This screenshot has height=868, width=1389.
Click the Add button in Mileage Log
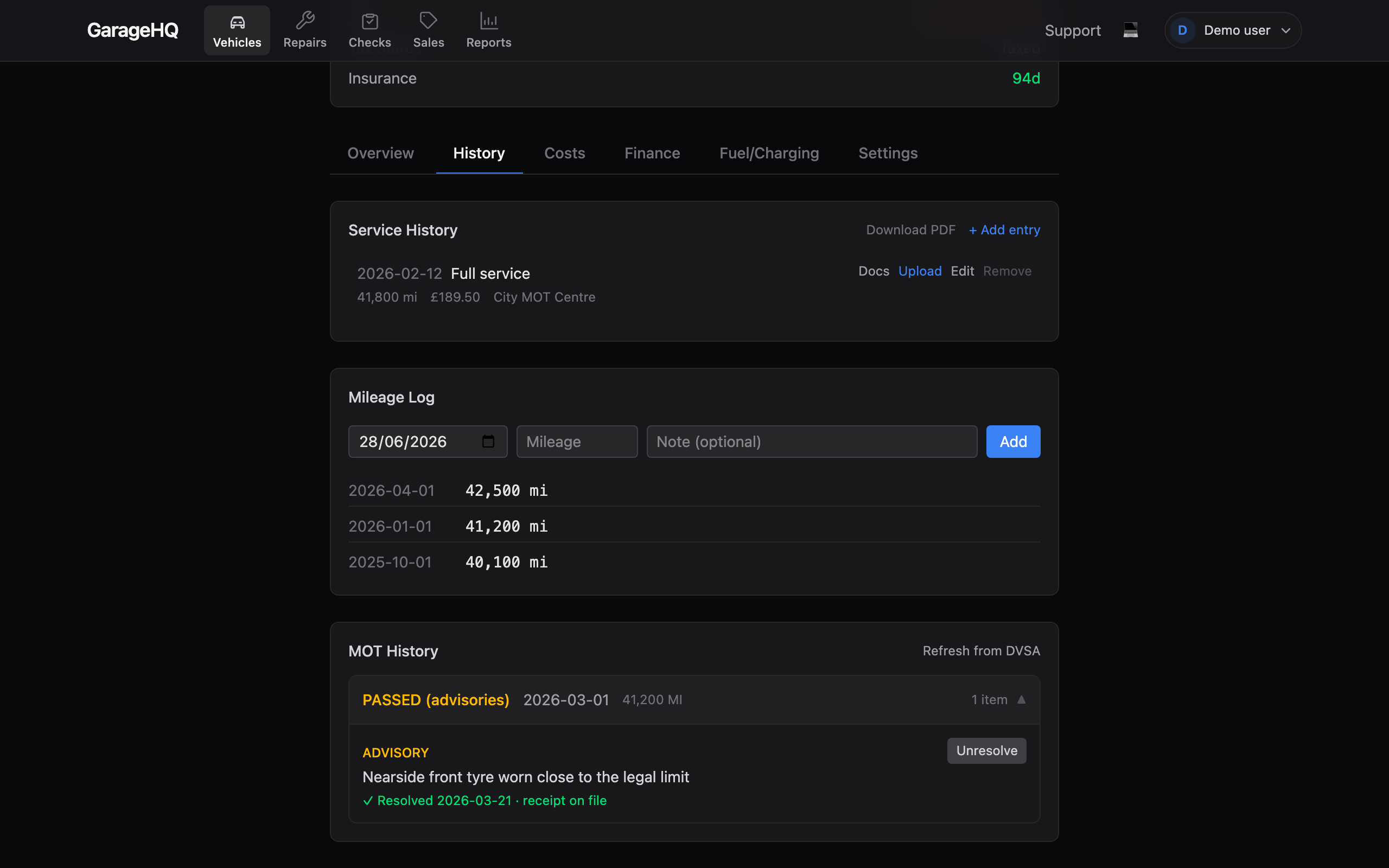click(x=1013, y=441)
